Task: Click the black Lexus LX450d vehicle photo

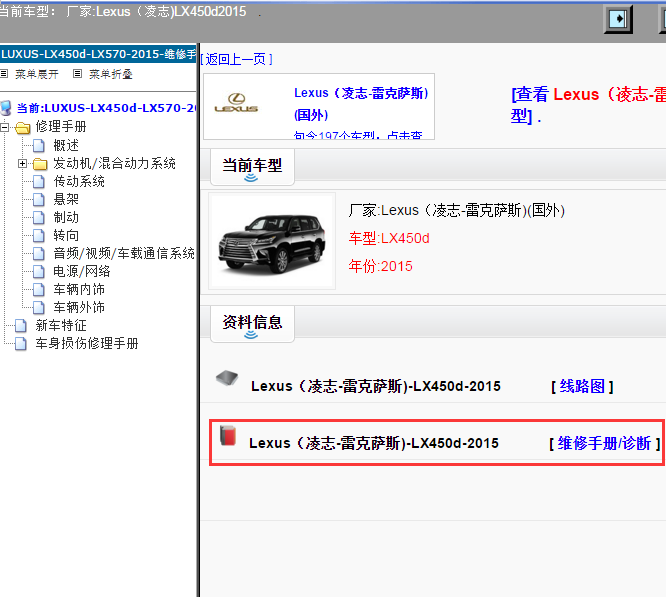Action: point(272,241)
